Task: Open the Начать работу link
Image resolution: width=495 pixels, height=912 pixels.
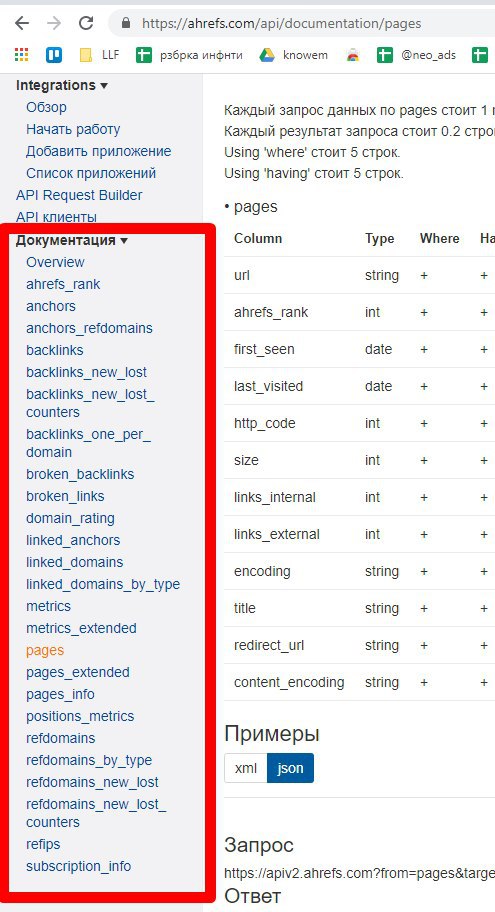Action: 73,129
